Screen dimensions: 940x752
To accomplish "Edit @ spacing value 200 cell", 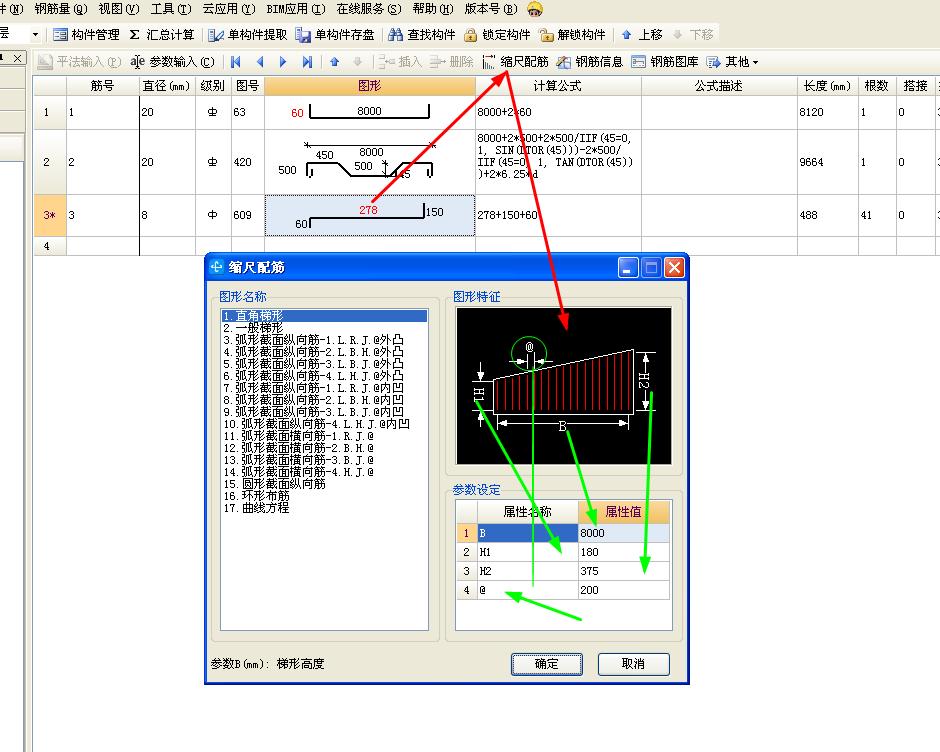I will pyautogui.click(x=623, y=590).
